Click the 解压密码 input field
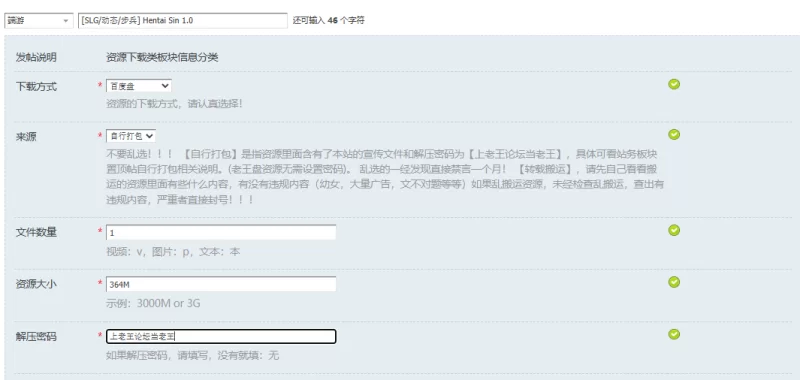The height and width of the screenshot is (380, 800). [221, 337]
